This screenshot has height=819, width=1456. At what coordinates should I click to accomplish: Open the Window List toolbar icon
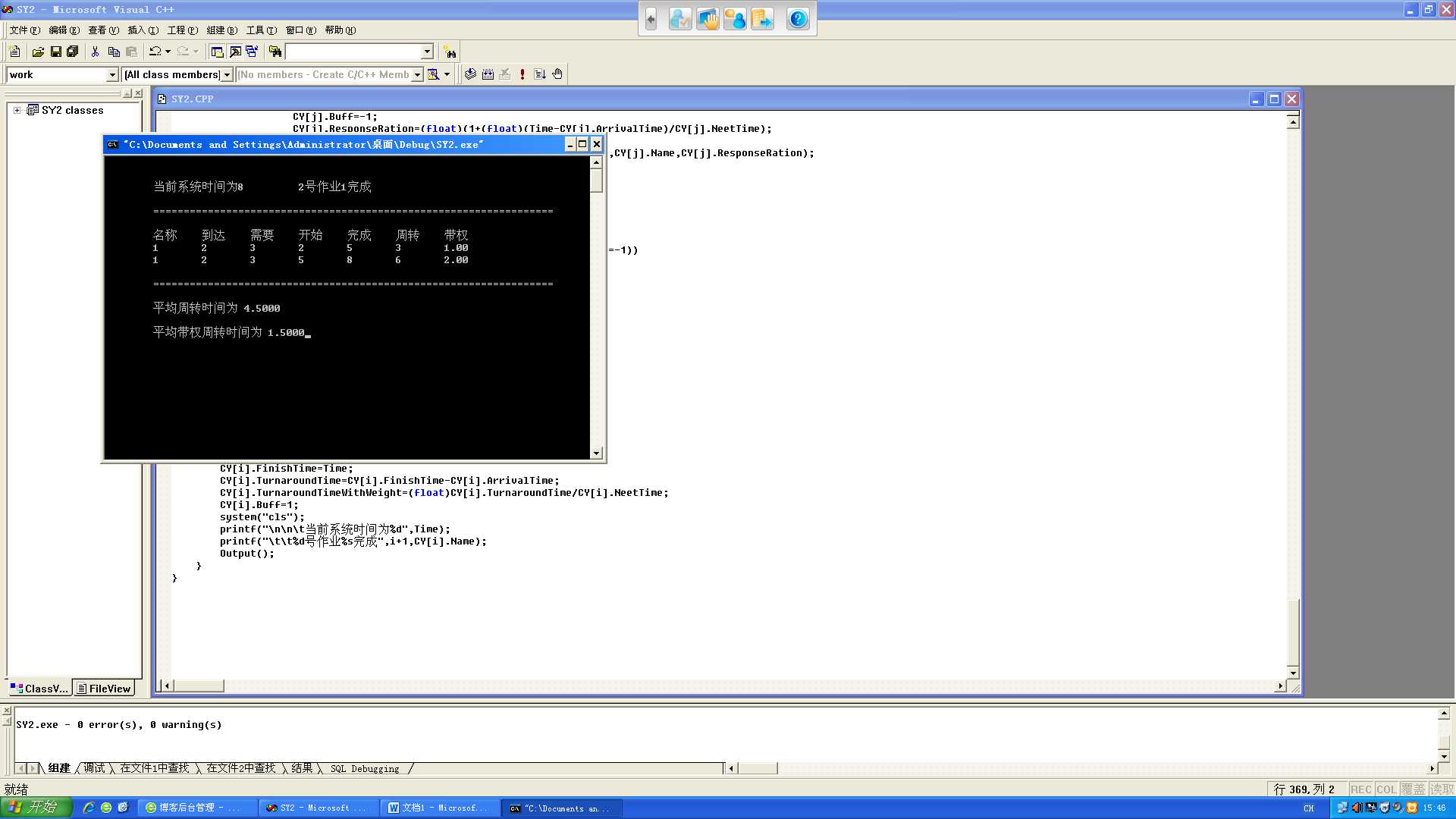[252, 52]
